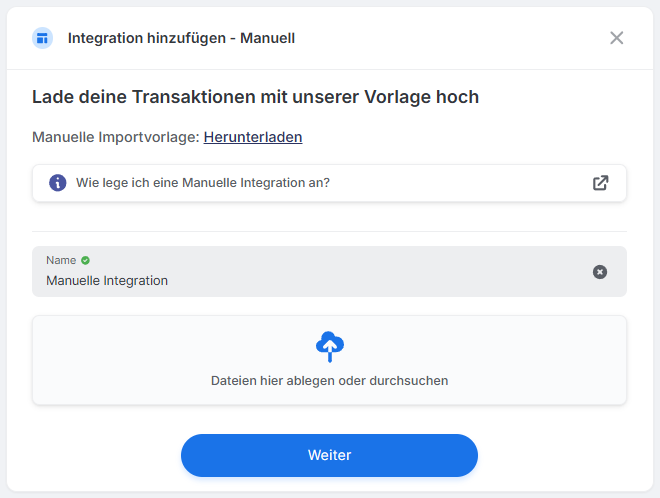
Task: Click the dialog title 'Integration hinzufügen - Manuell'
Action: click(181, 38)
